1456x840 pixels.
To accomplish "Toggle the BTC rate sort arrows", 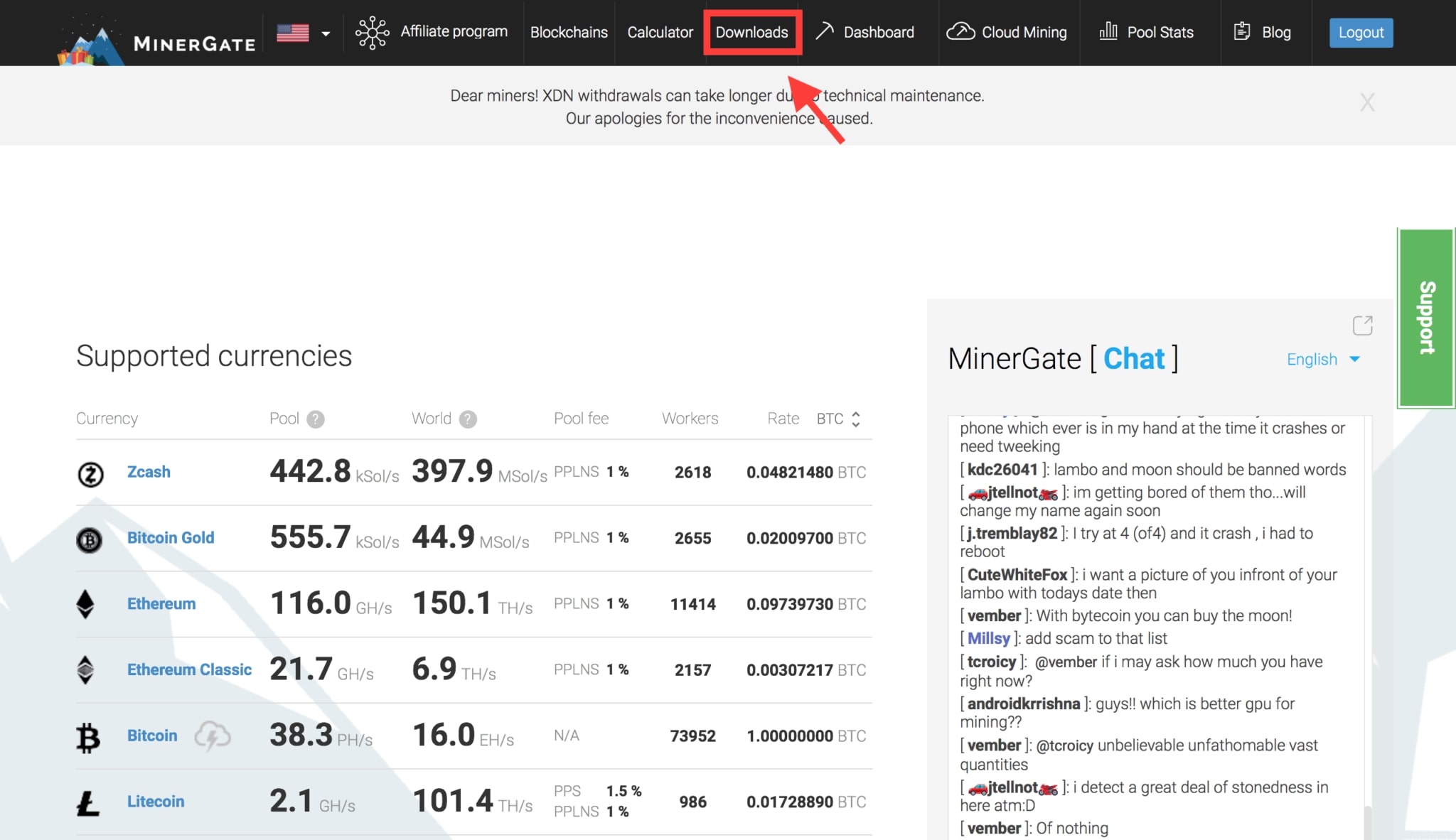I will click(855, 419).
